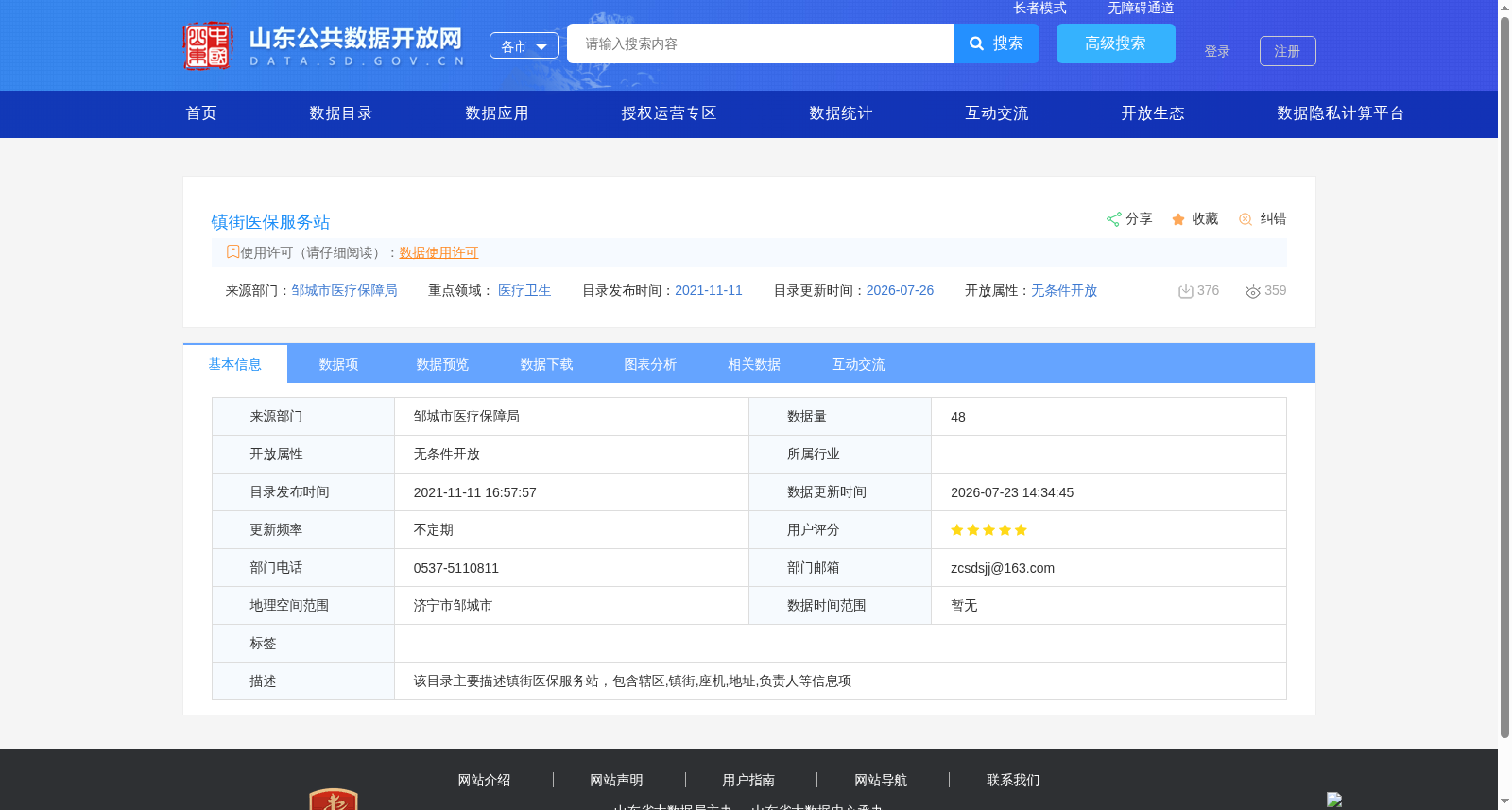
Task: Click the 无条件开放 open attribute link
Action: coord(1064,290)
